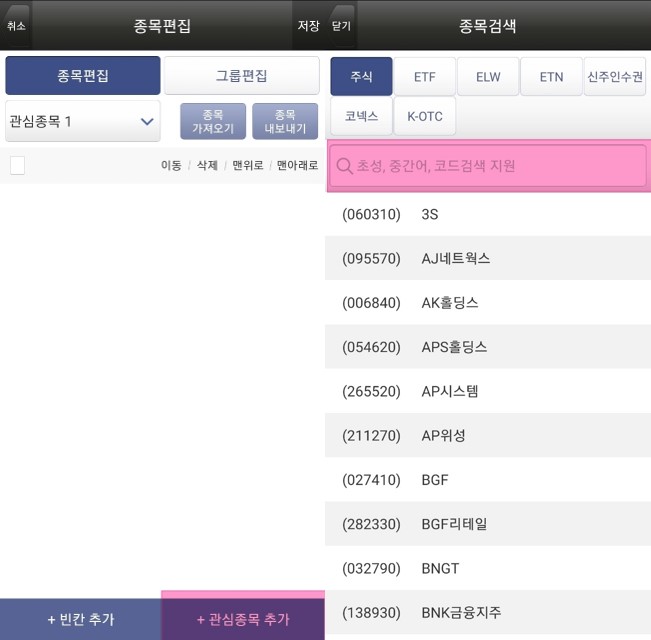
Task: Select stock row (211270) AP위성
Action: pyautogui.click(x=488, y=435)
